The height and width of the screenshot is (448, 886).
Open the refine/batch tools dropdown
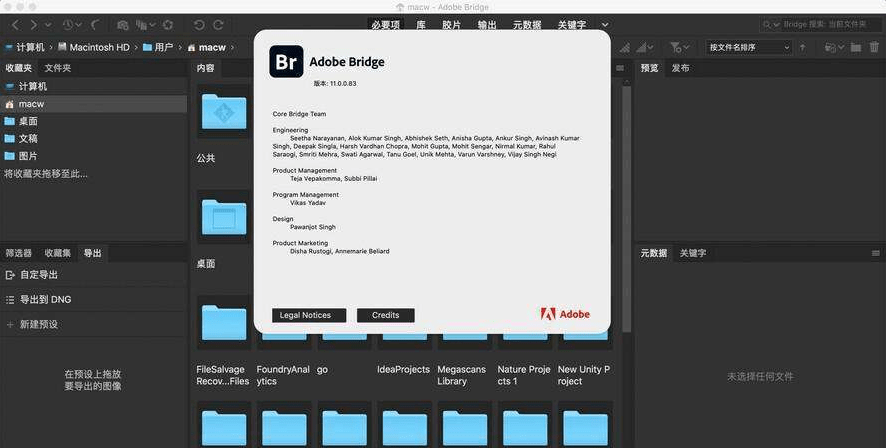coord(146,25)
